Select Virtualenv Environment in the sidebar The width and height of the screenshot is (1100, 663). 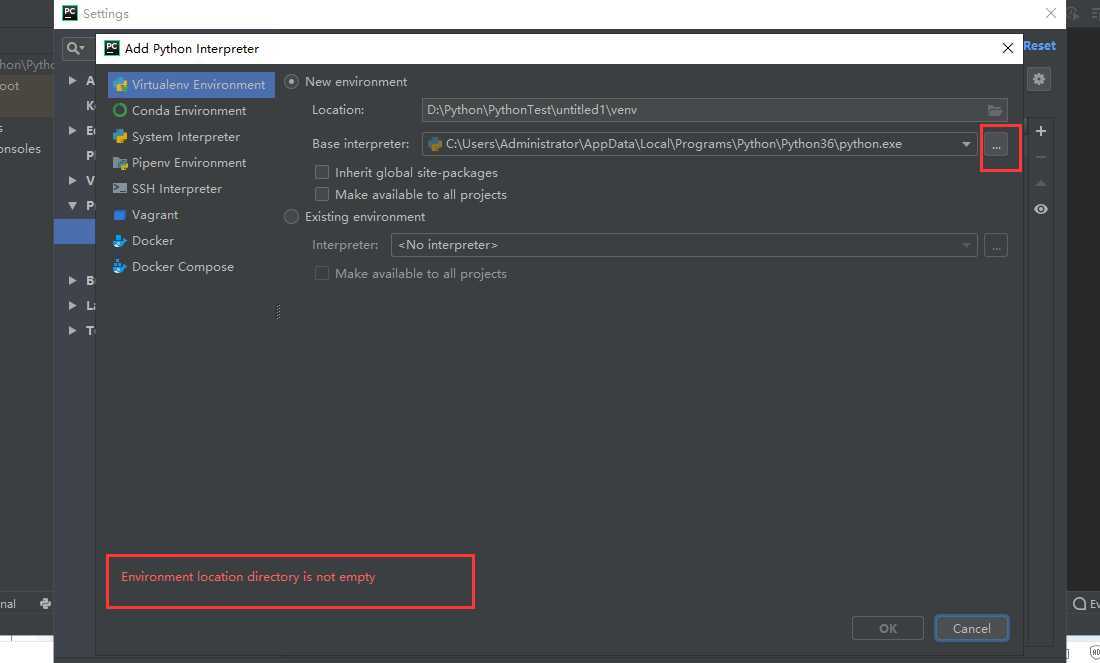(x=191, y=85)
